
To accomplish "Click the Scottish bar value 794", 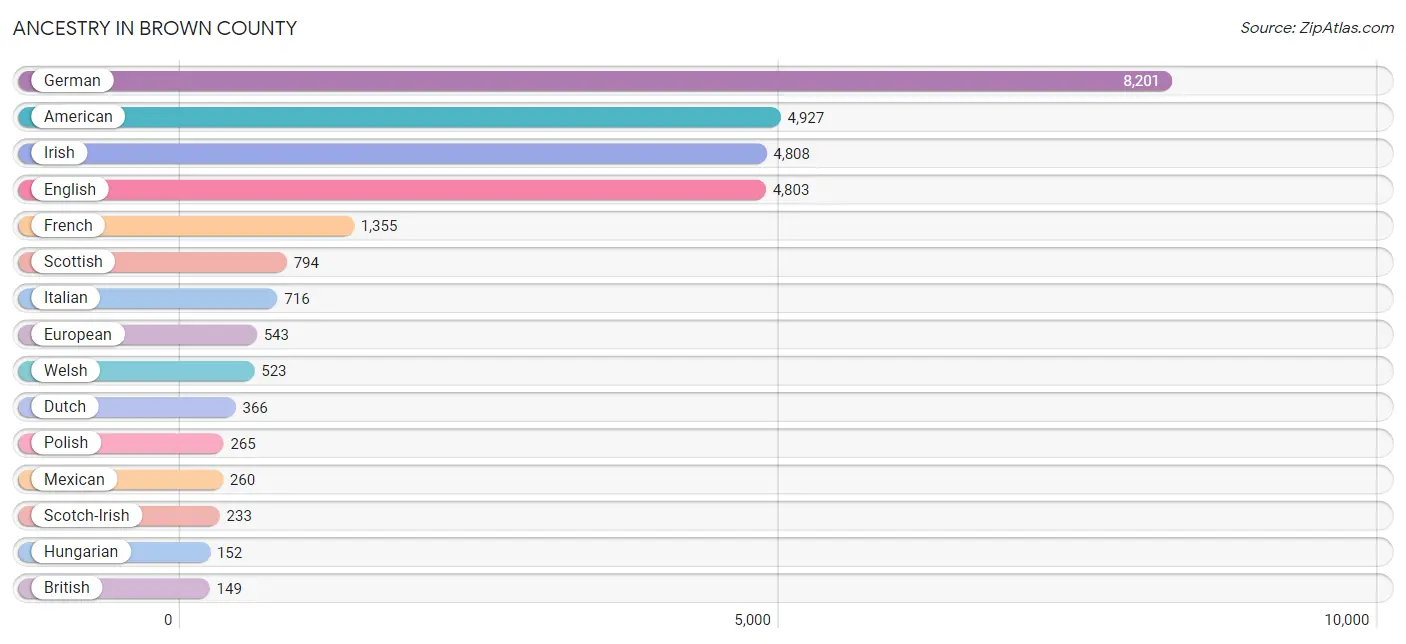I will click(306, 263).
